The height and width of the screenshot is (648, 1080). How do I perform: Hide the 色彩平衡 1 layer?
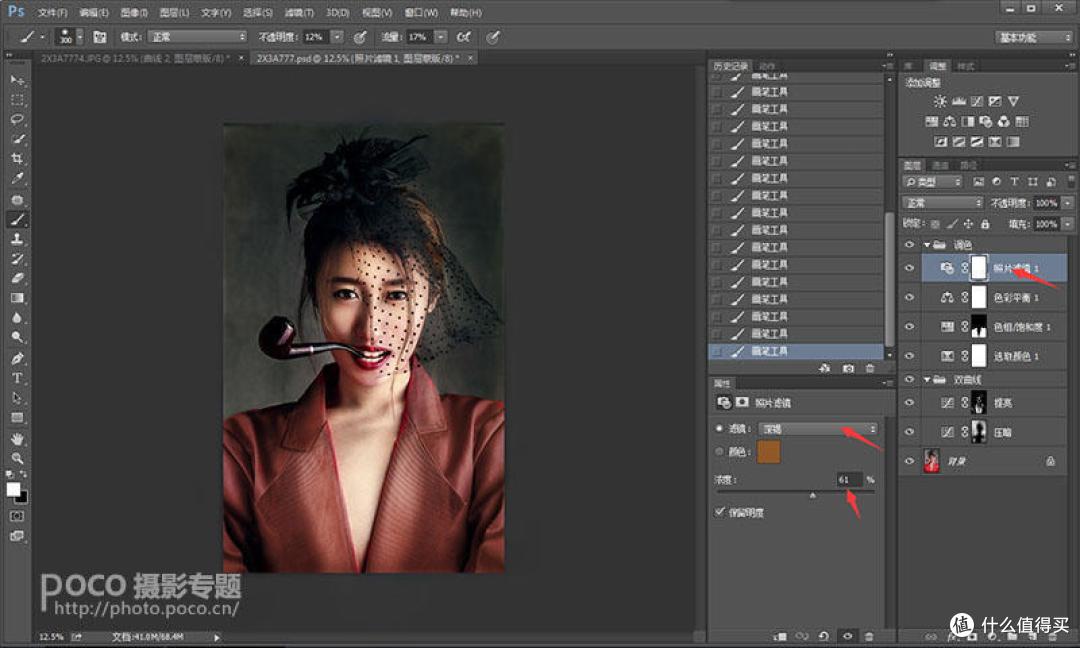pos(909,297)
